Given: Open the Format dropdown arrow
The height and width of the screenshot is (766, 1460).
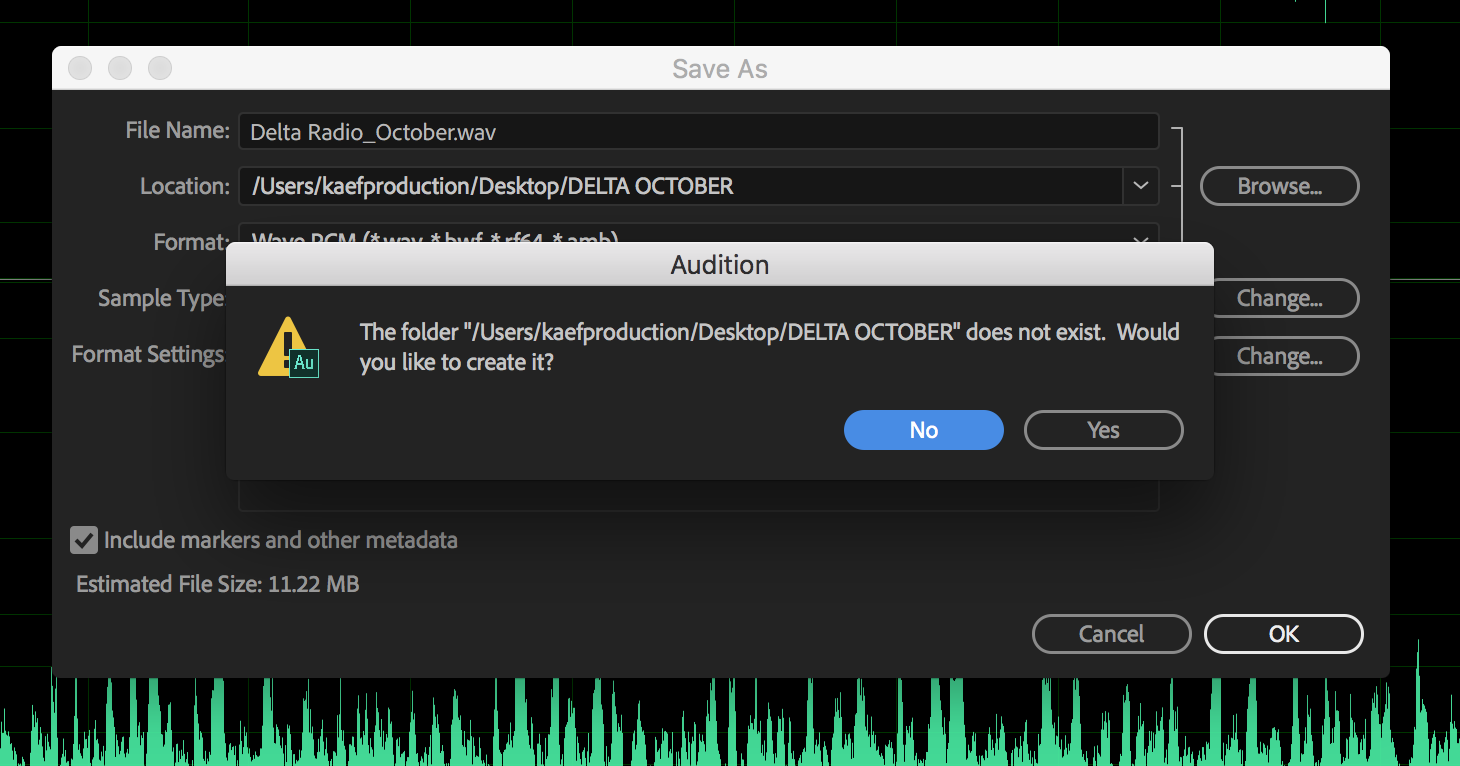Looking at the screenshot, I should (1140, 240).
